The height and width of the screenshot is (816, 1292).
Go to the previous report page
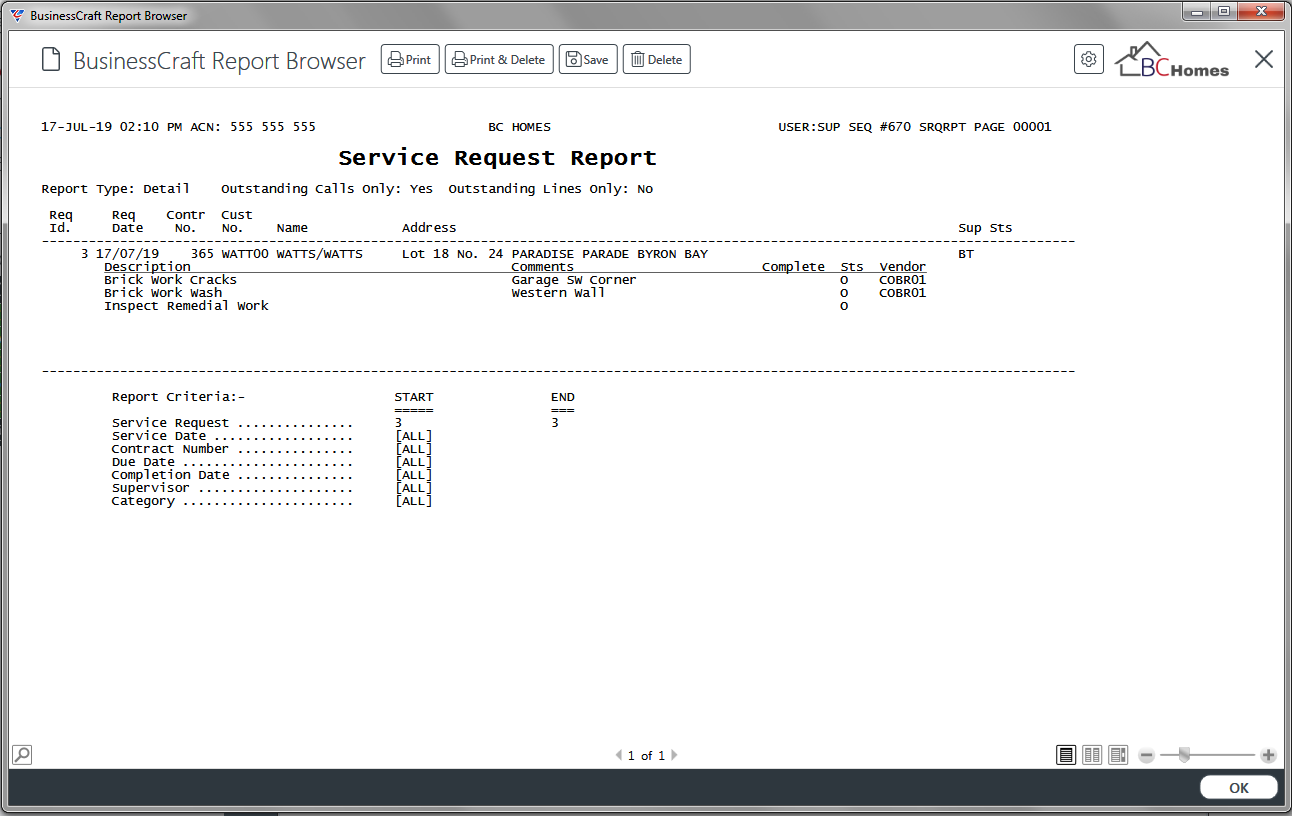pos(619,756)
